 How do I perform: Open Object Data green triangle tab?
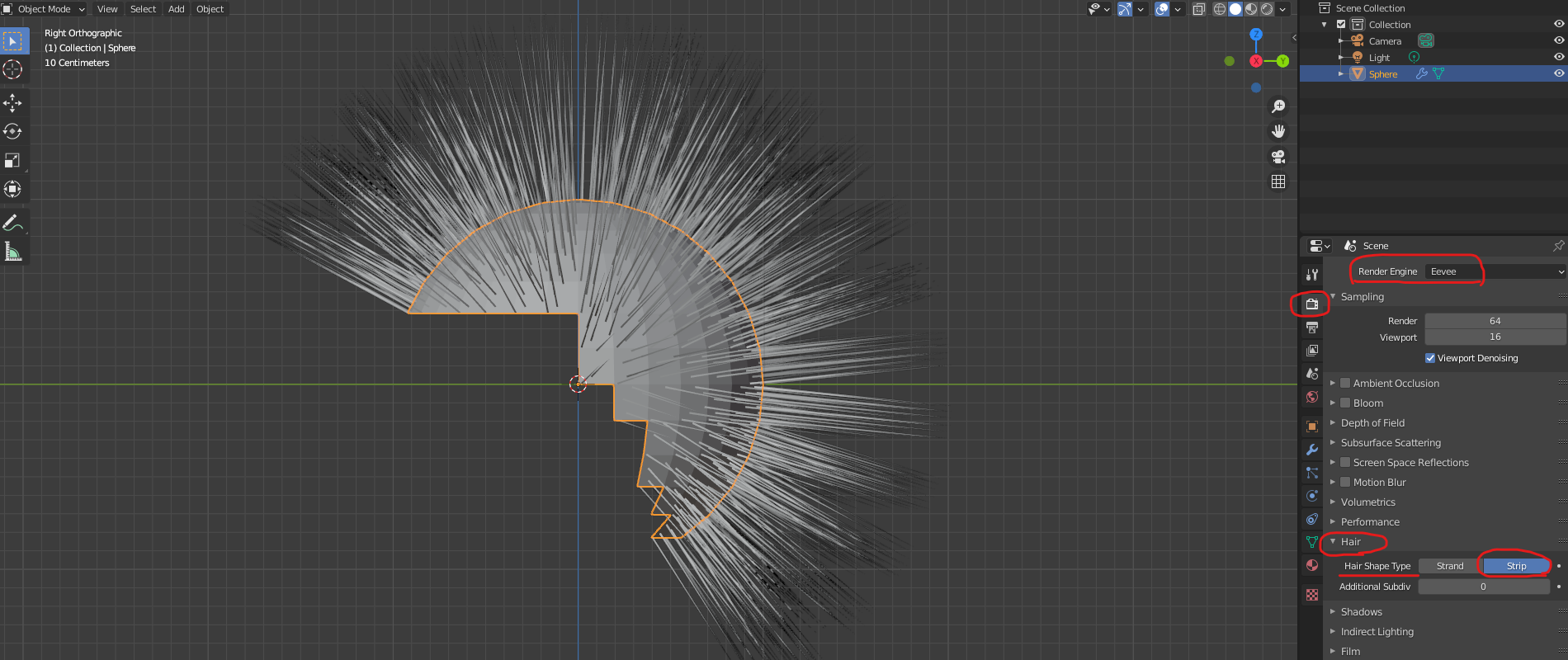click(1312, 542)
